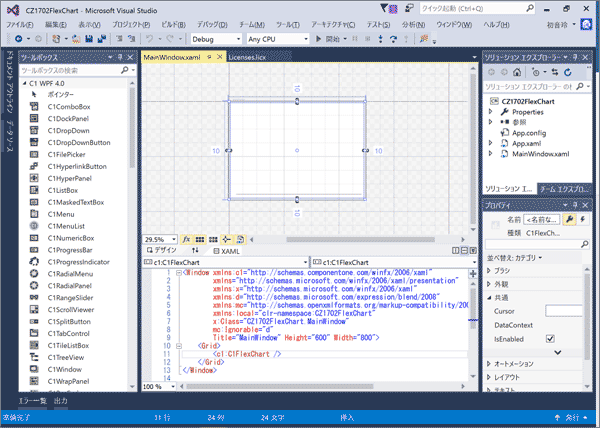Expand the ブラシ property category

(x=489, y=270)
